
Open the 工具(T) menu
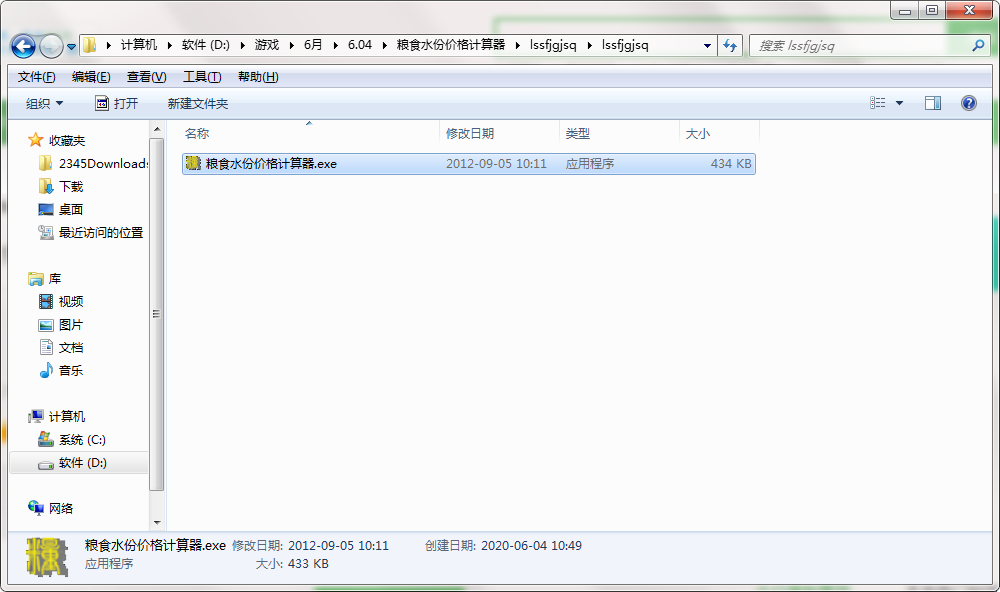pyautogui.click(x=202, y=77)
